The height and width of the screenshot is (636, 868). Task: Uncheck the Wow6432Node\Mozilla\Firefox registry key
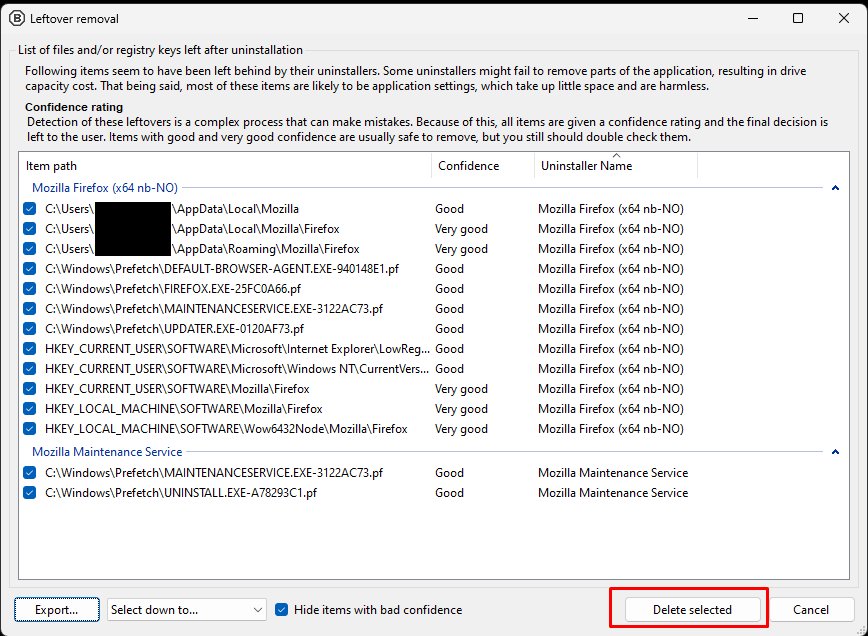pyautogui.click(x=30, y=428)
